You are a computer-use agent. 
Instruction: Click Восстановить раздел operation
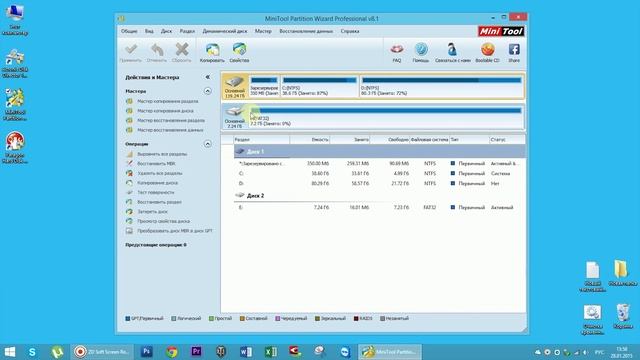(x=159, y=202)
